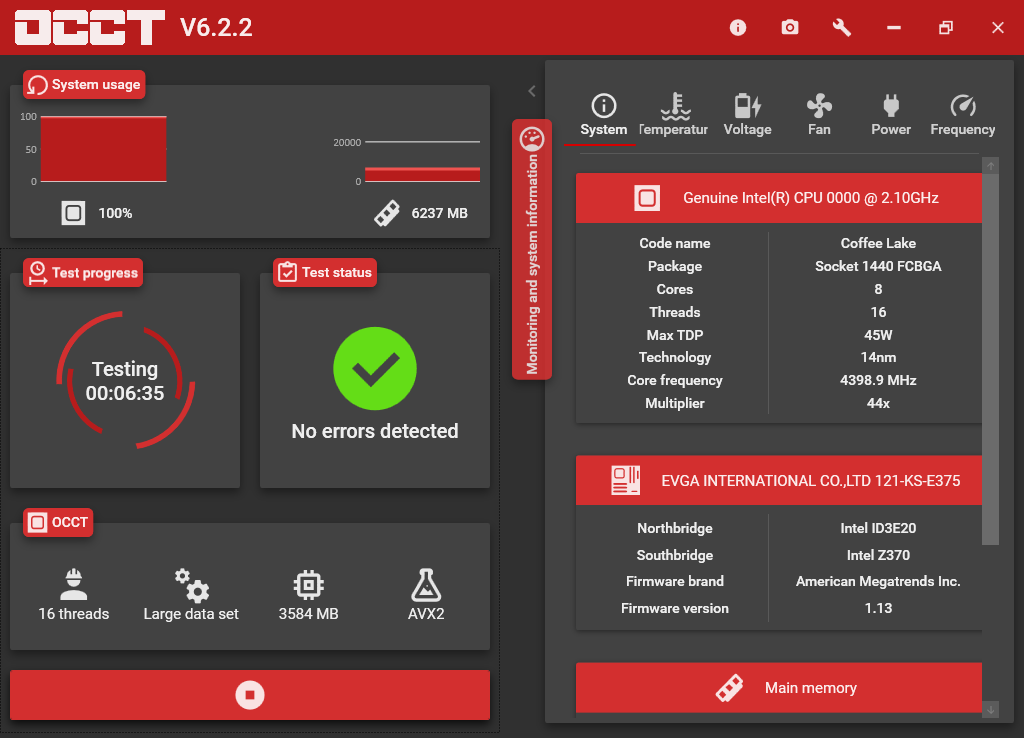The image size is (1024, 738).
Task: Click the American Megatrends Inc. value
Action: tap(878, 581)
